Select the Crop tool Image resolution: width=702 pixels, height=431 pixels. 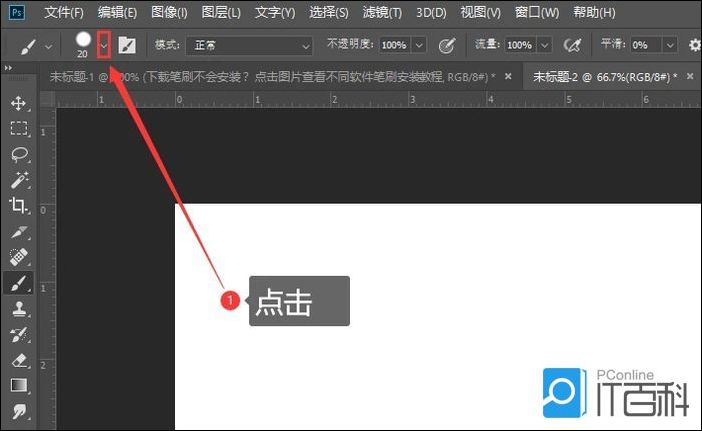click(18, 205)
